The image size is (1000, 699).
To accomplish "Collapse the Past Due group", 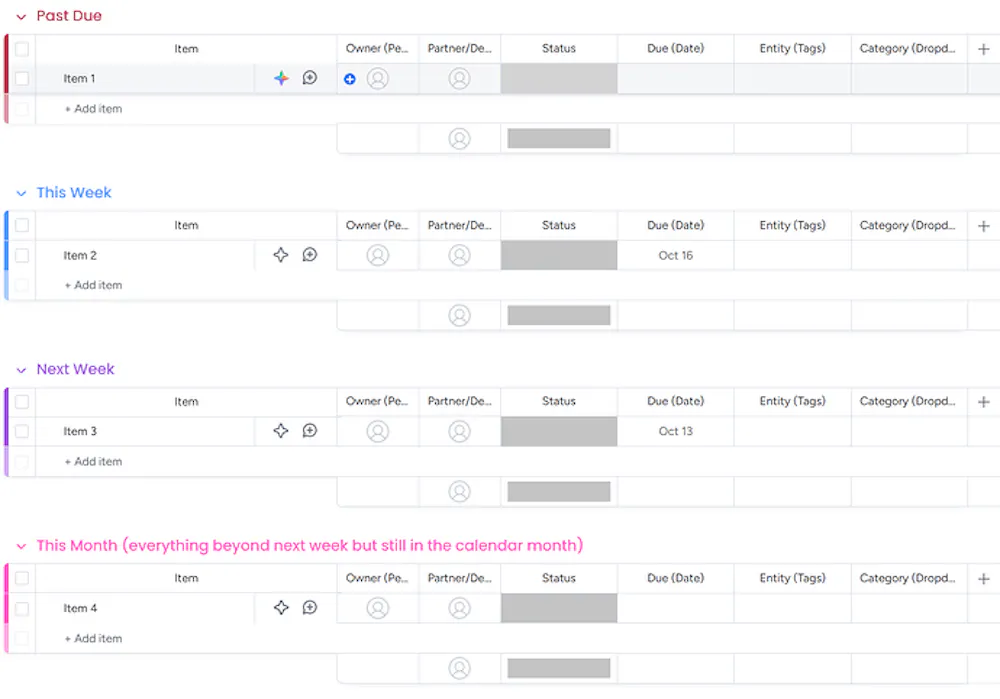I will point(21,17).
